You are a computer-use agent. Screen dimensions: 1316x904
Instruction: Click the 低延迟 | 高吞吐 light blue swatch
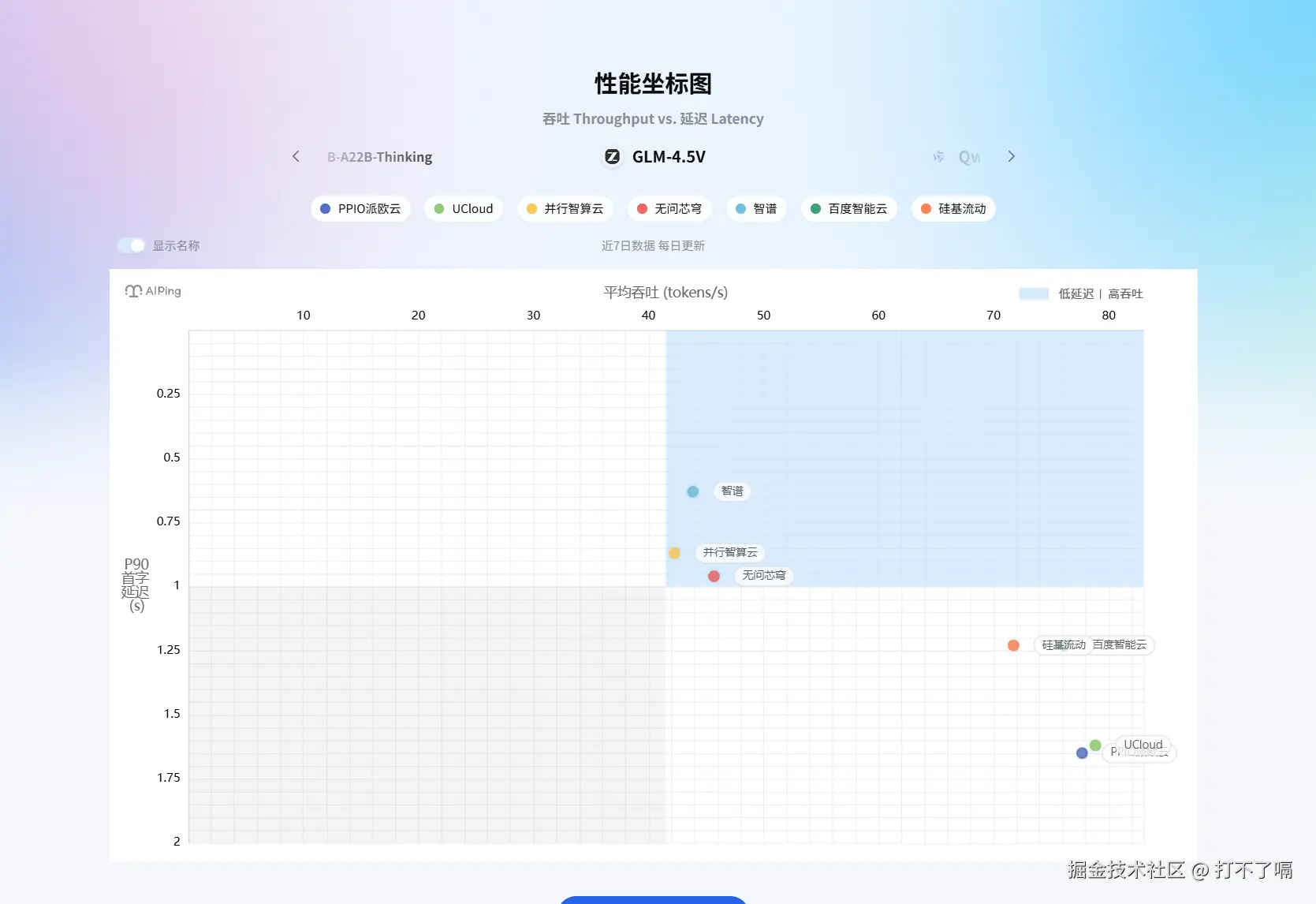click(x=1034, y=293)
